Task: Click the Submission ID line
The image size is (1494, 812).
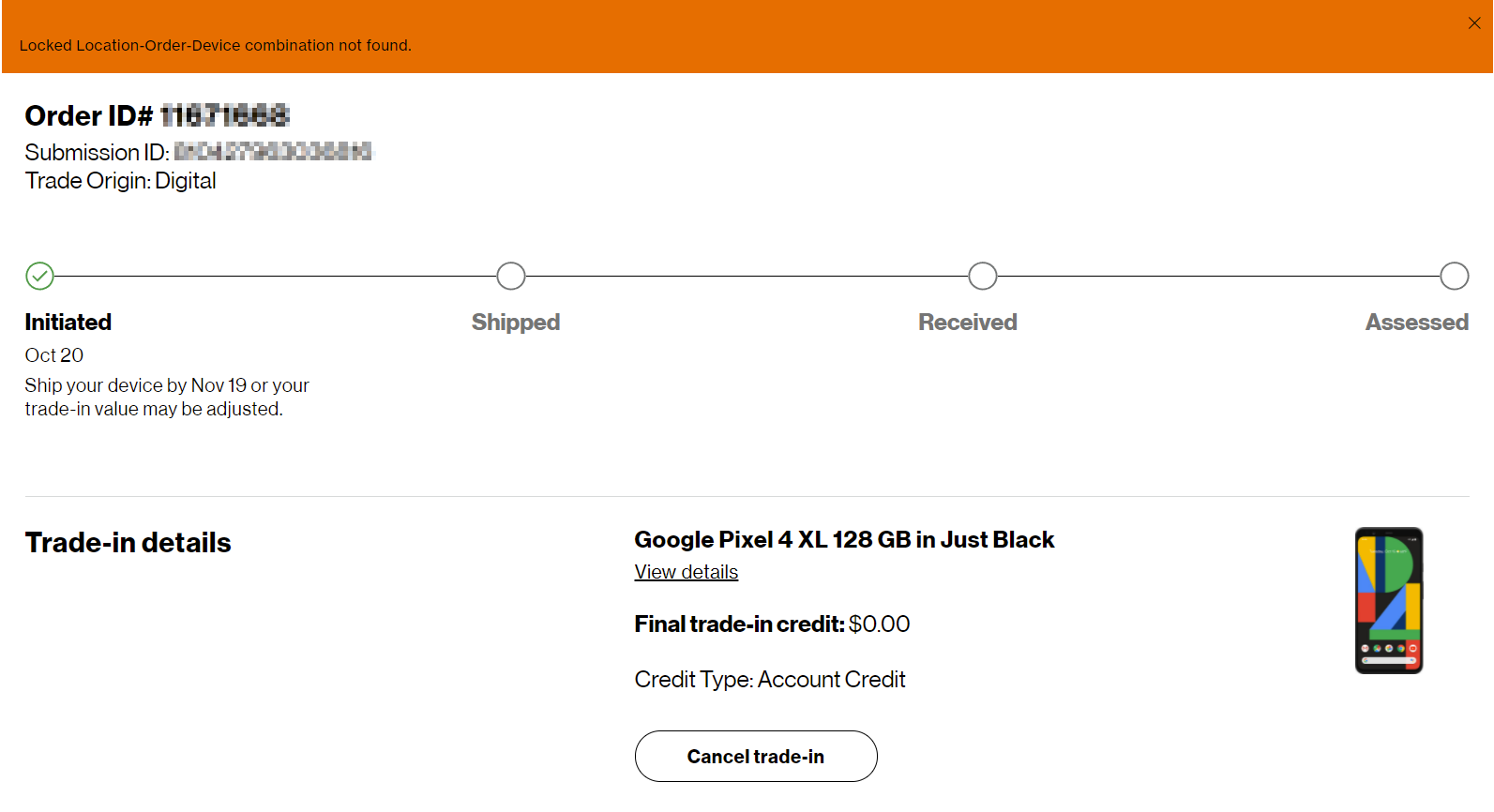Action: click(x=199, y=152)
